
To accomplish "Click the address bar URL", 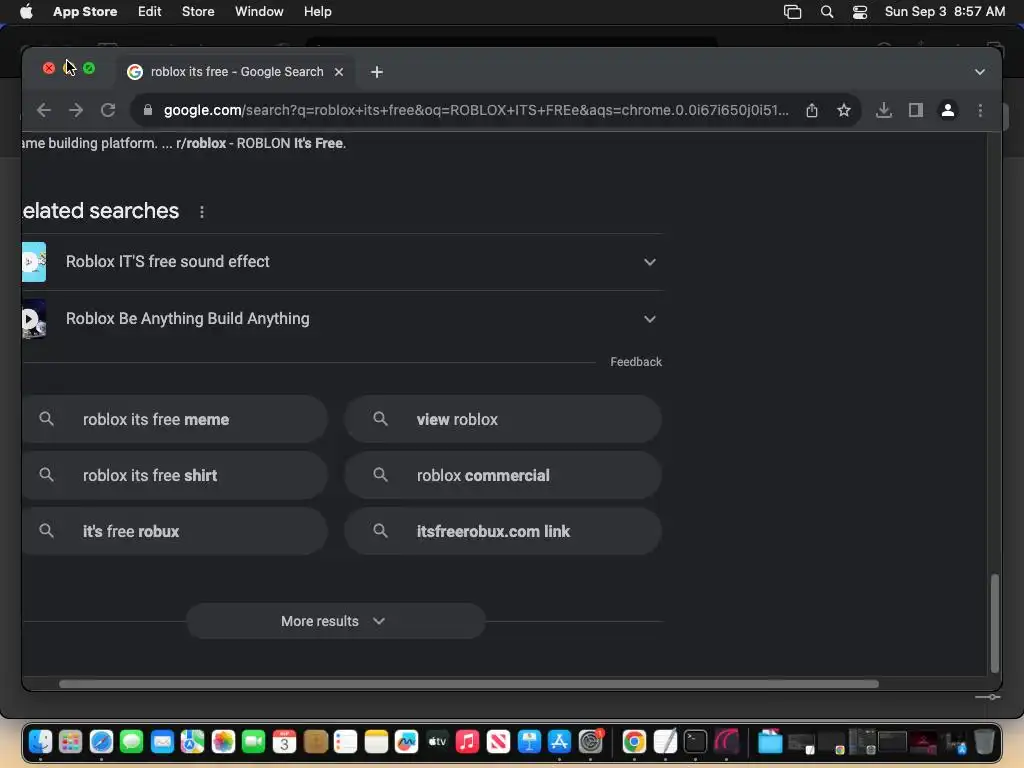I will point(475,110).
